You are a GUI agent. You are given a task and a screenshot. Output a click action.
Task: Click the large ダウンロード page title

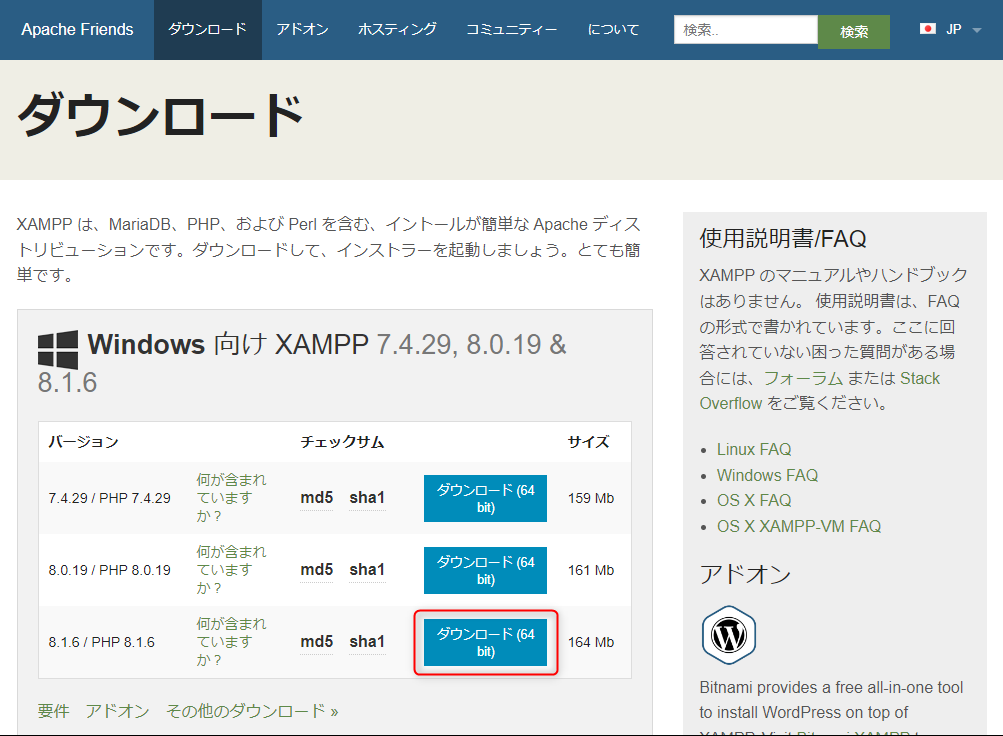[161, 116]
